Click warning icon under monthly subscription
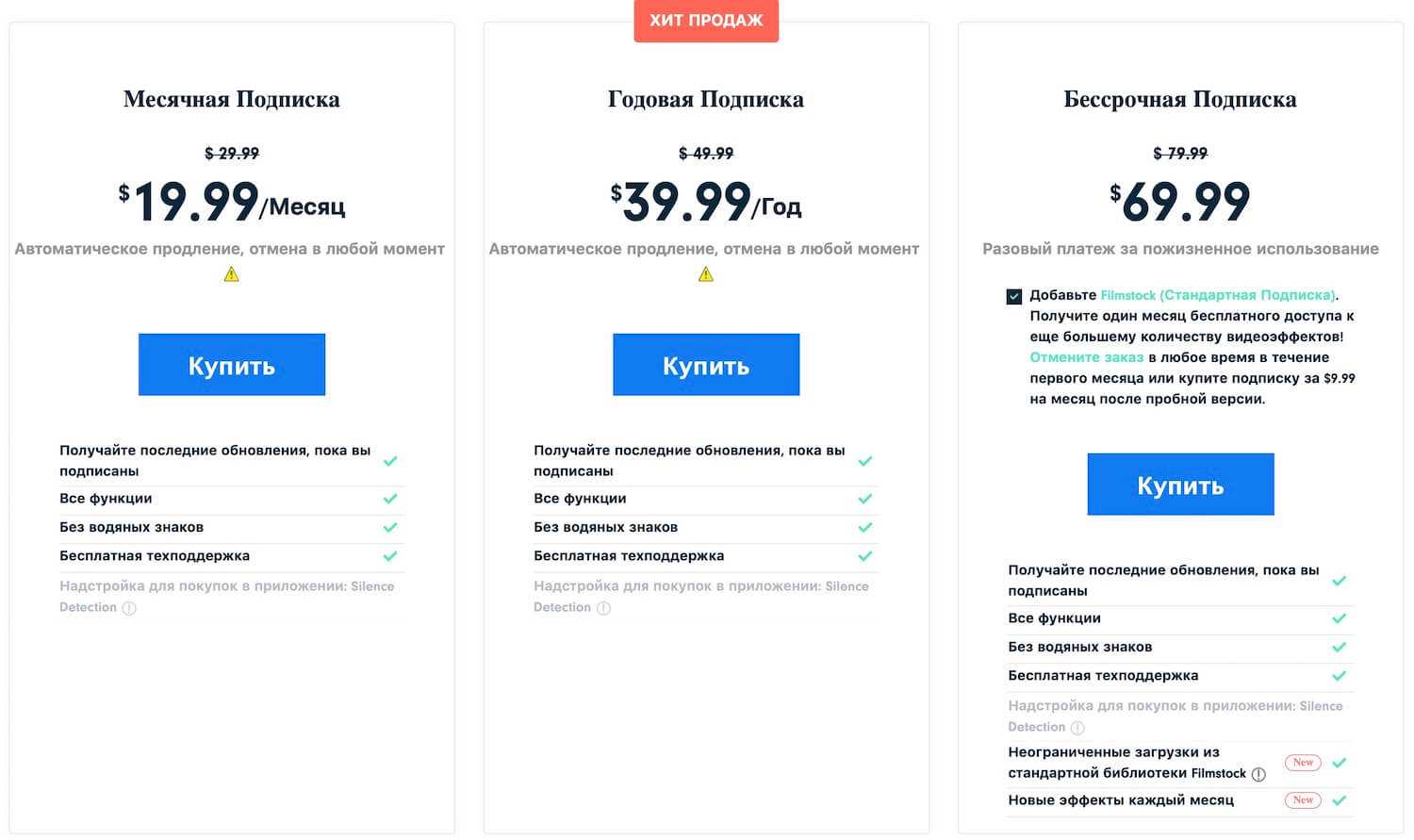This screenshot has width=1414, height=840. [232, 274]
